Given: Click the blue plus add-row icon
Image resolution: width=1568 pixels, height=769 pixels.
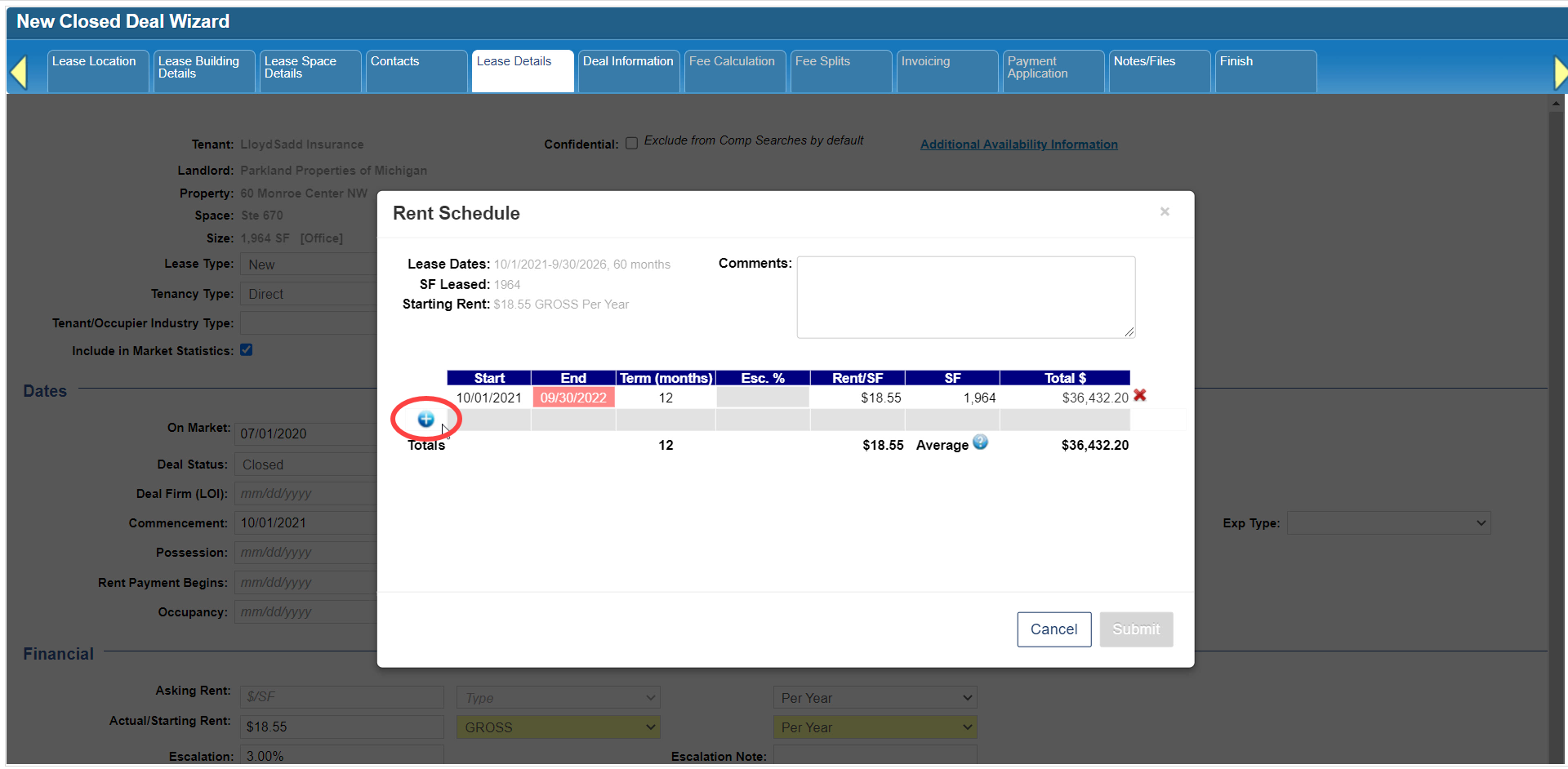Looking at the screenshot, I should [425, 420].
